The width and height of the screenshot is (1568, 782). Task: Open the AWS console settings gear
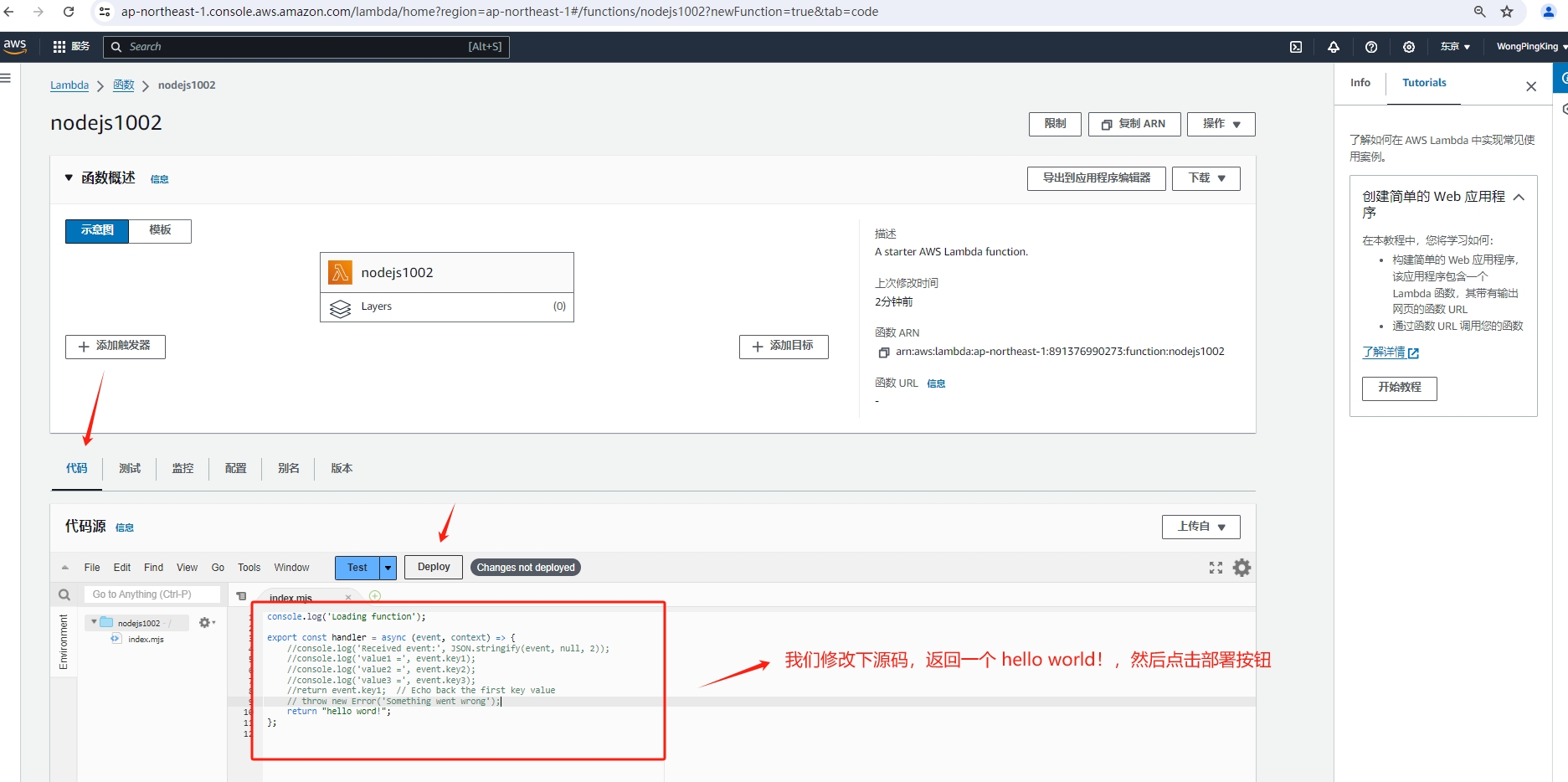coord(1409,47)
